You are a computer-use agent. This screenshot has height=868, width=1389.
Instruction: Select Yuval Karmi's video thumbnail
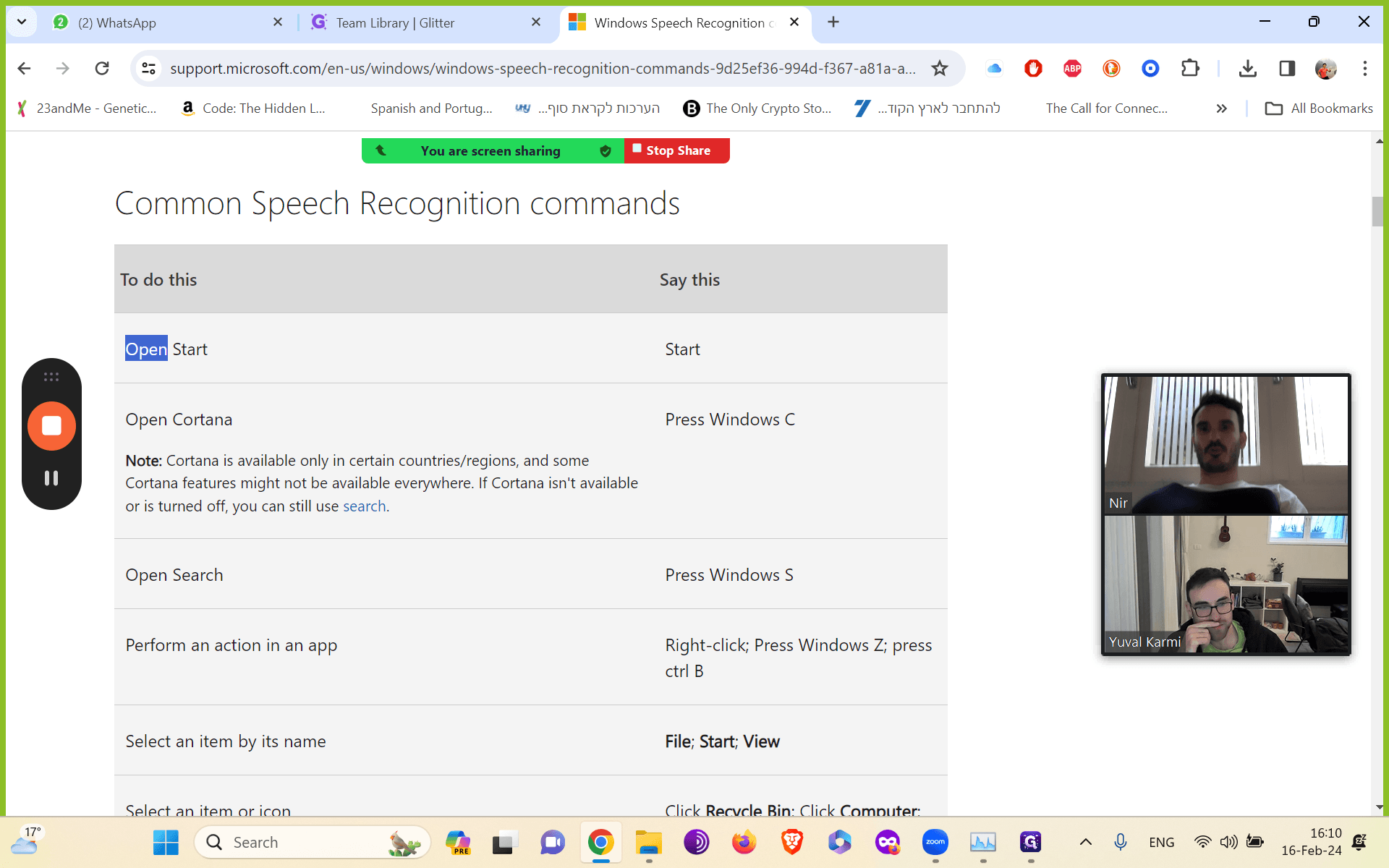1226,584
